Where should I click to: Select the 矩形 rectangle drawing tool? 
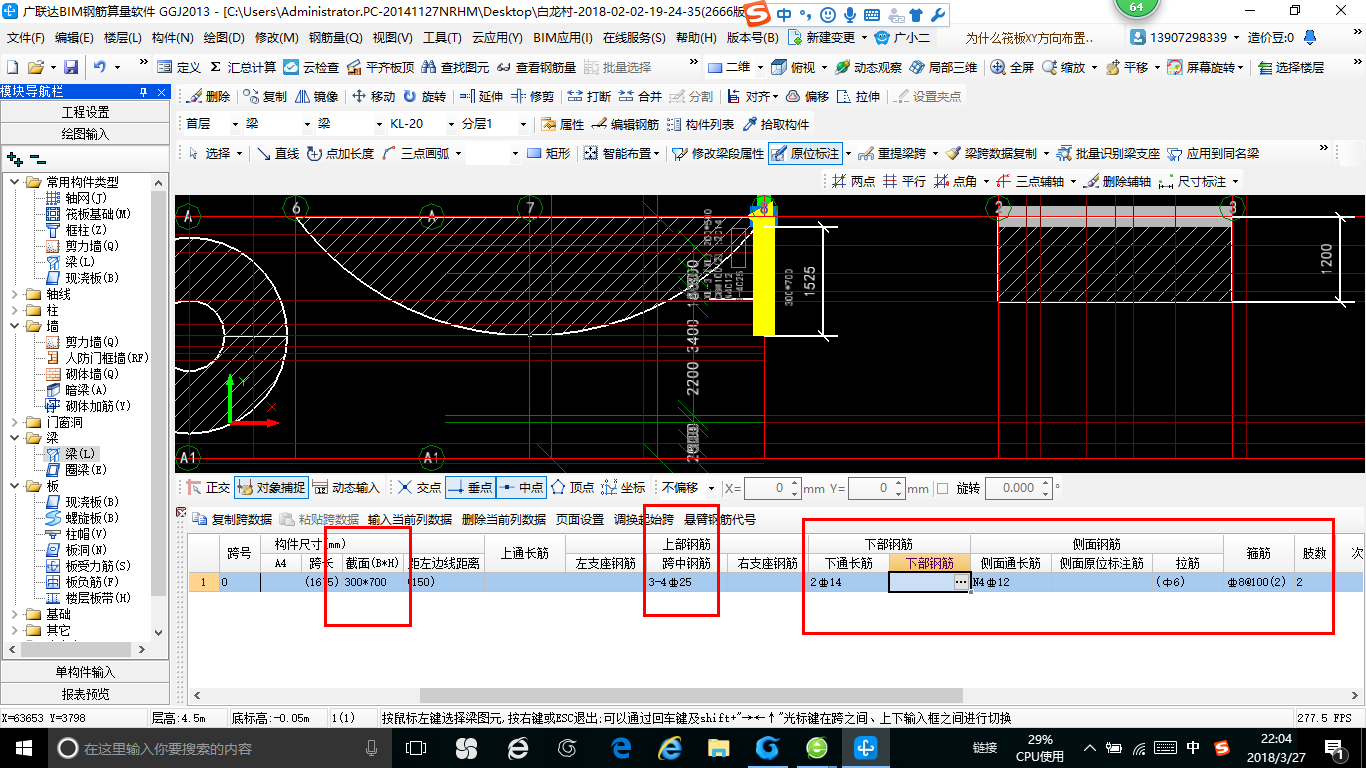coord(548,154)
